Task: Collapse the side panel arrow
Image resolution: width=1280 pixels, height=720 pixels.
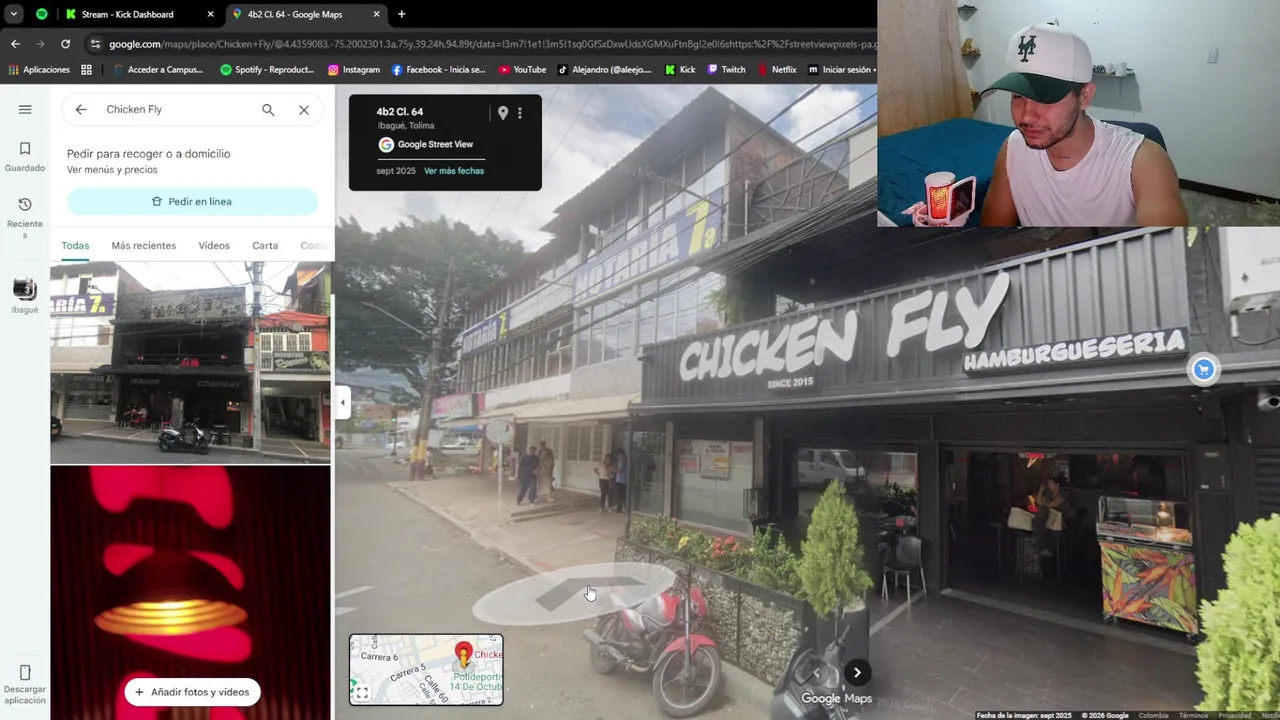Action: [342, 402]
